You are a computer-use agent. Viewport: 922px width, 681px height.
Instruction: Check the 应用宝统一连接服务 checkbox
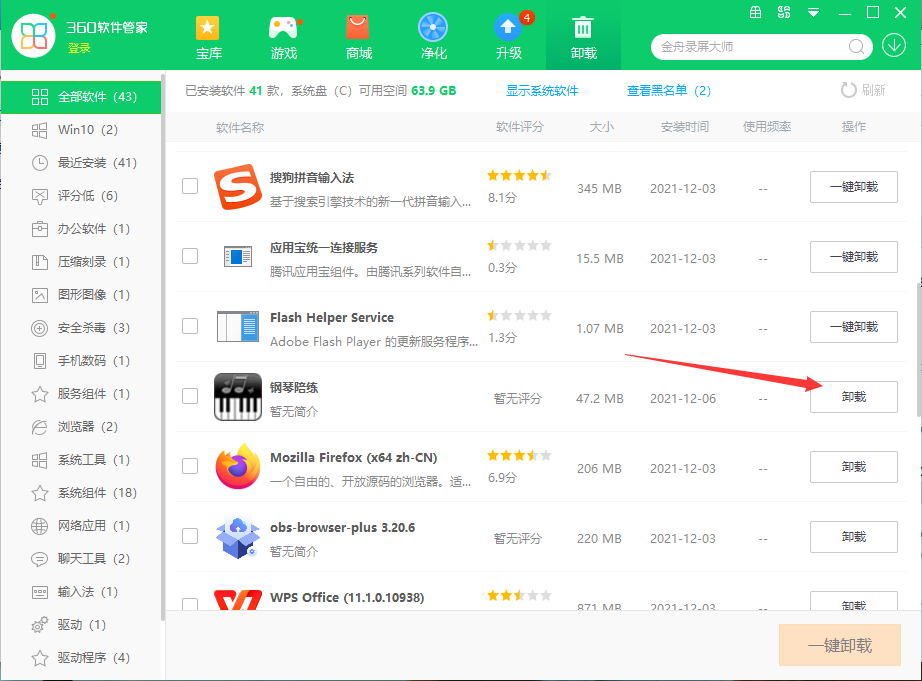click(x=190, y=256)
